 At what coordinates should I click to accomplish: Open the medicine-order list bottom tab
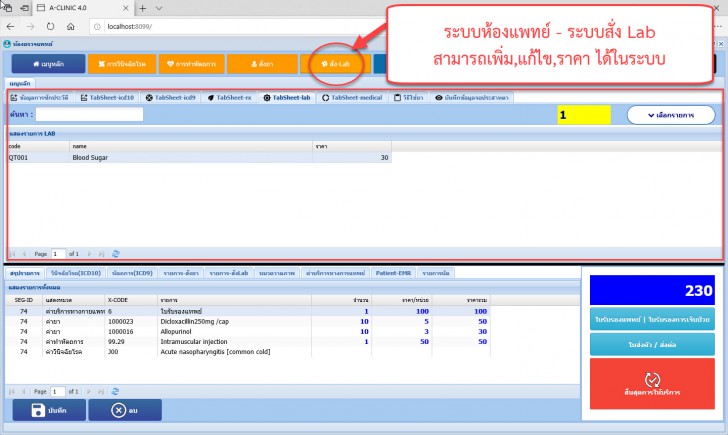click(x=181, y=273)
